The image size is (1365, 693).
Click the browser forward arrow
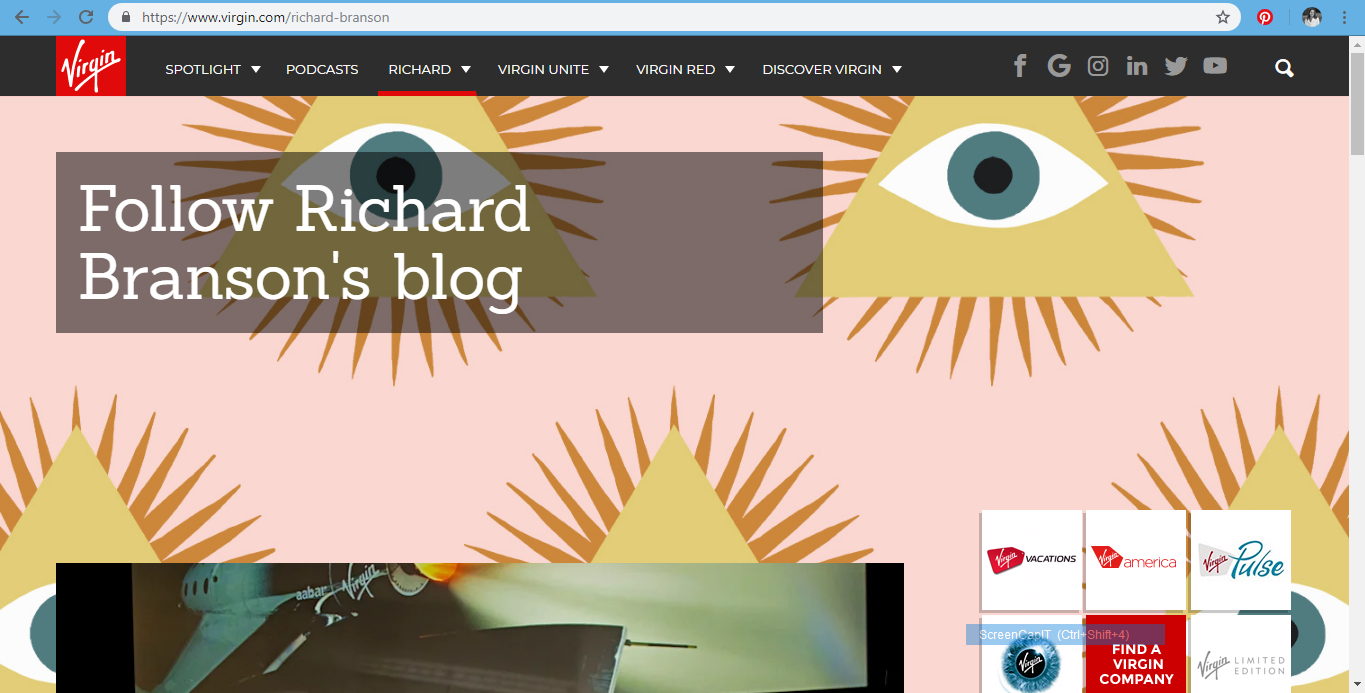click(x=54, y=17)
